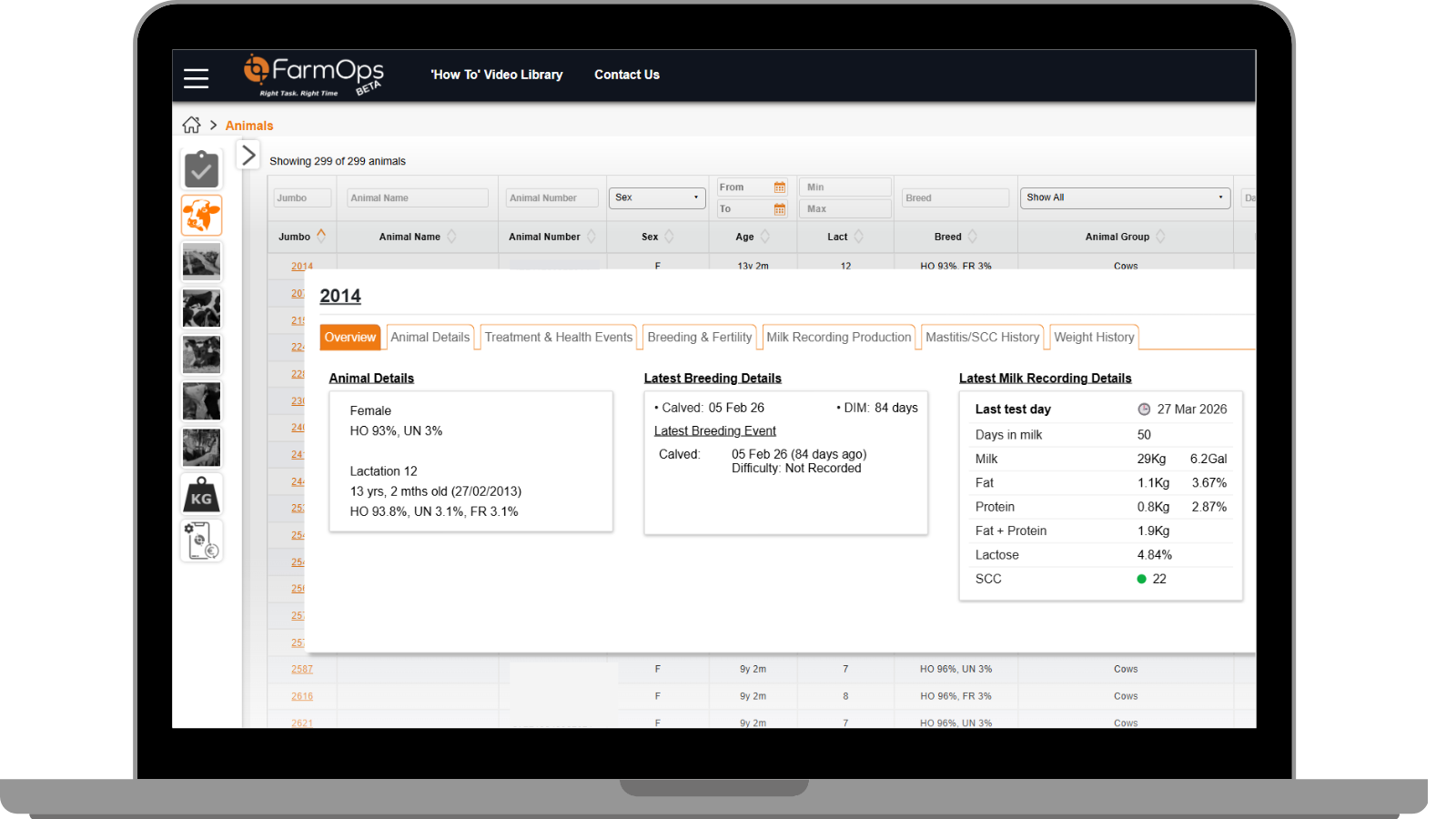The width and height of the screenshot is (1456, 819).
Task: Click the Latest Milk Recording Details heading
Action: pos(1046,379)
